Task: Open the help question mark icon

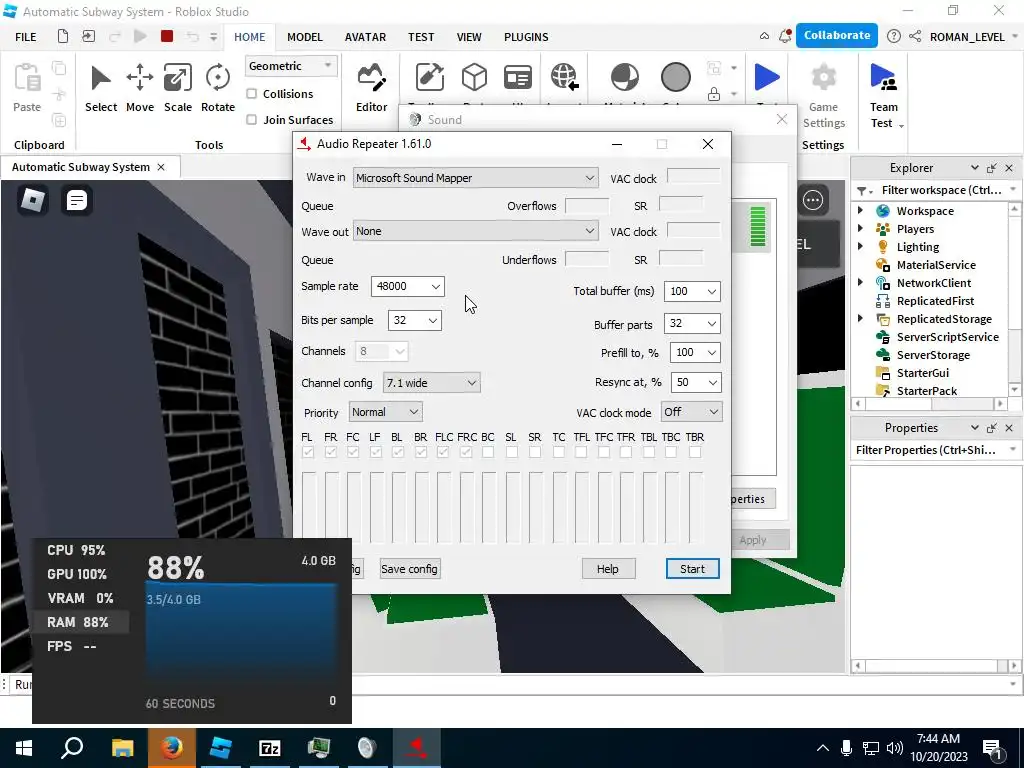Action: pos(893,37)
